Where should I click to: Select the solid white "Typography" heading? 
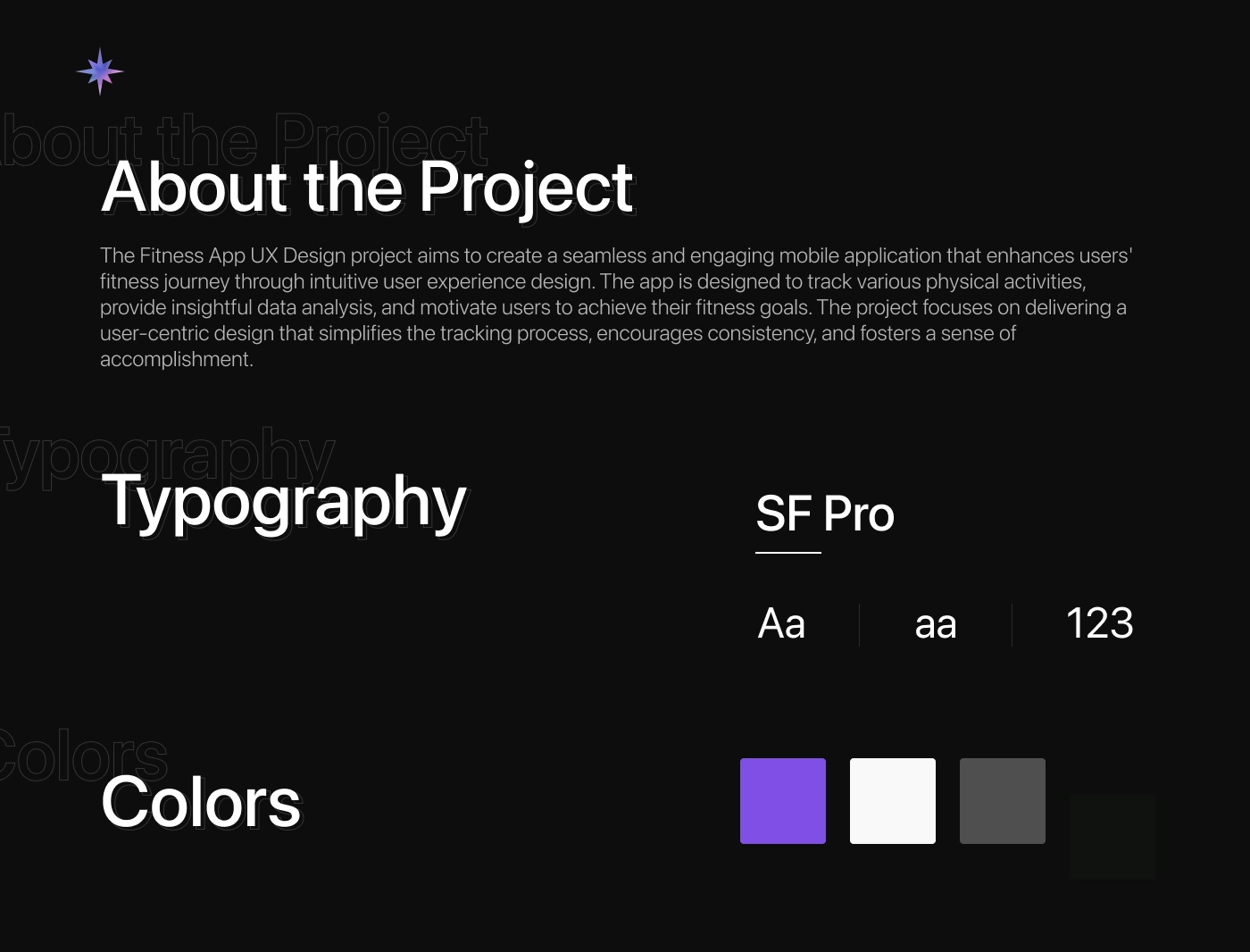284,500
